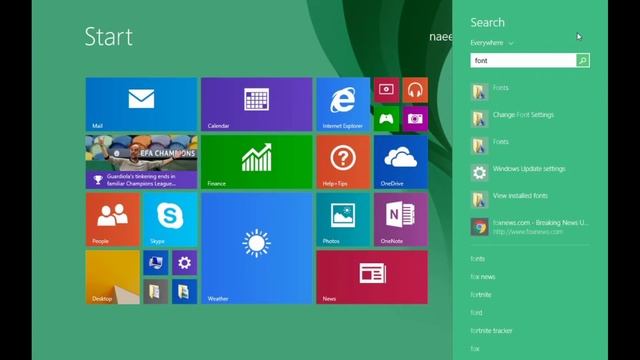
Task: Launch the Skype tile
Action: pyautogui.click(x=170, y=220)
